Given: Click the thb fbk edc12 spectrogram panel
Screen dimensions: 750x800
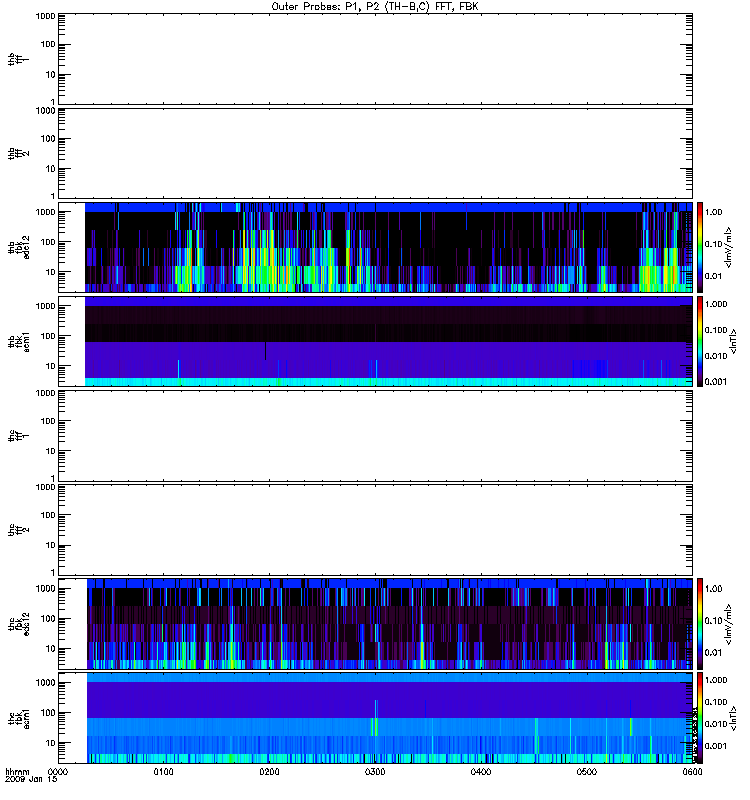Looking at the screenshot, I should (x=376, y=247).
